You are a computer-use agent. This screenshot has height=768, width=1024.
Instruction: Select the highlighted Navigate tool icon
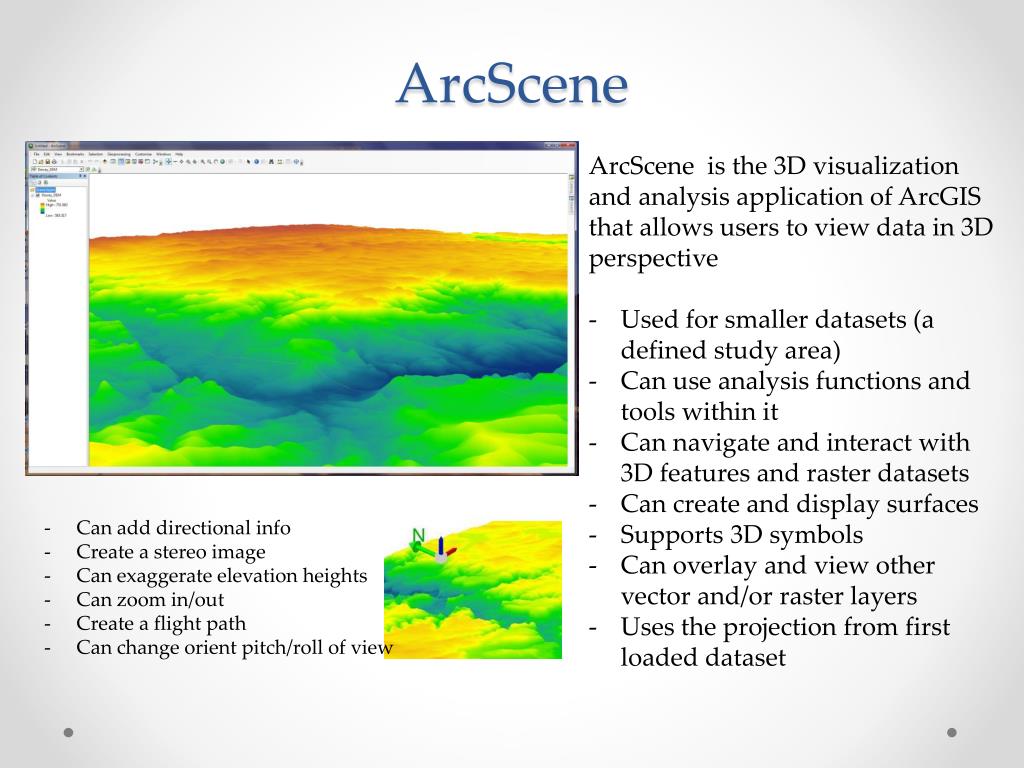[168, 161]
